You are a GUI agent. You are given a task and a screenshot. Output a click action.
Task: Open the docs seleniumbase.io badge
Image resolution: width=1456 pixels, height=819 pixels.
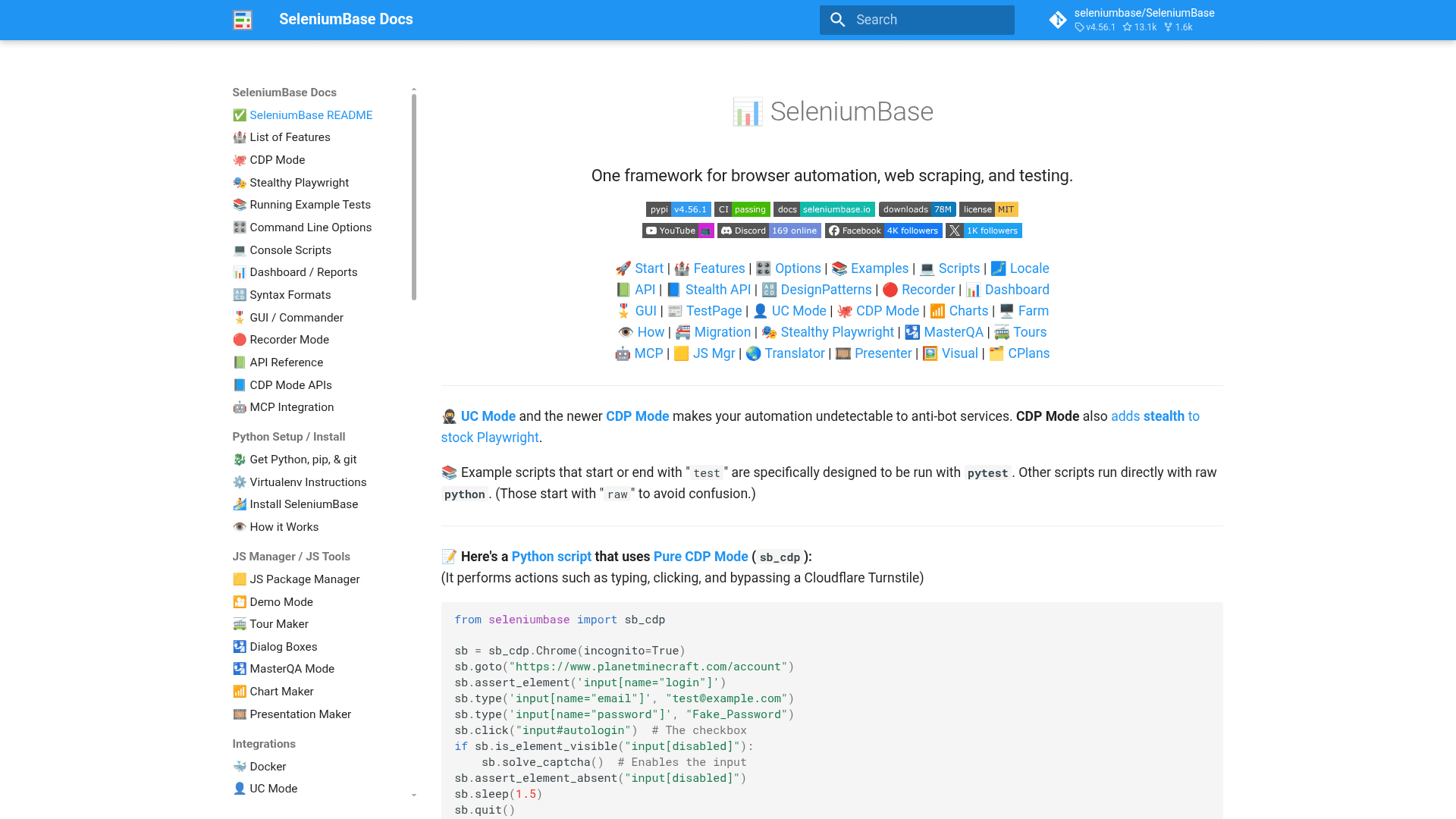824,209
